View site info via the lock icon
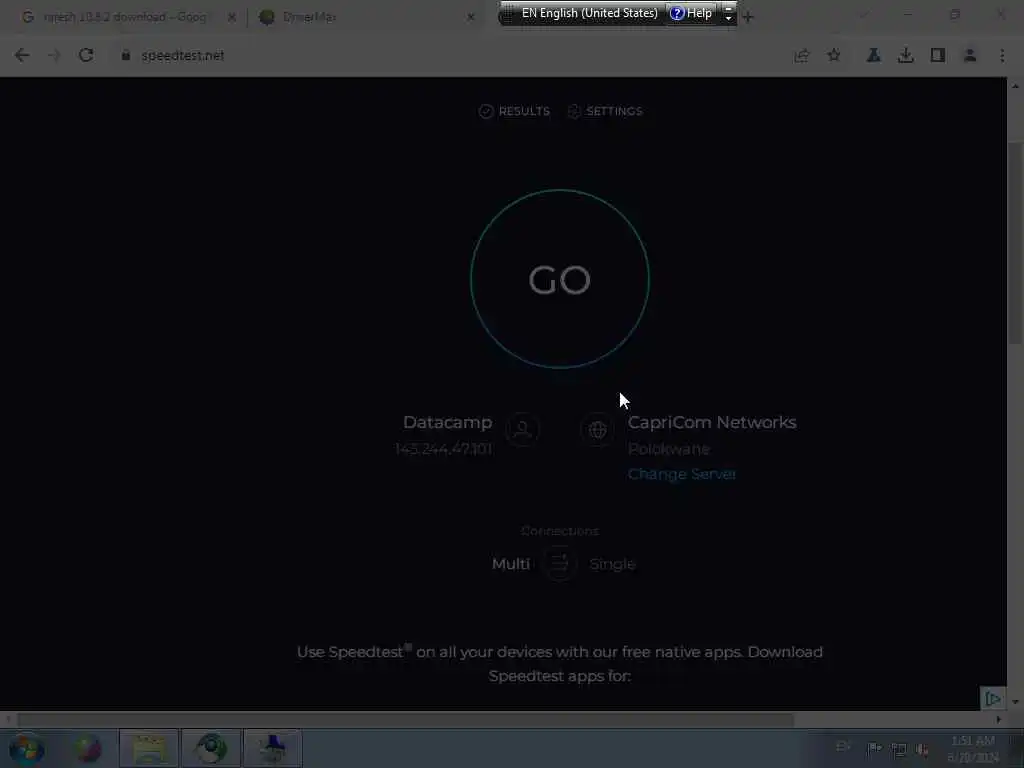Viewport: 1024px width, 768px height. pyautogui.click(x=125, y=56)
